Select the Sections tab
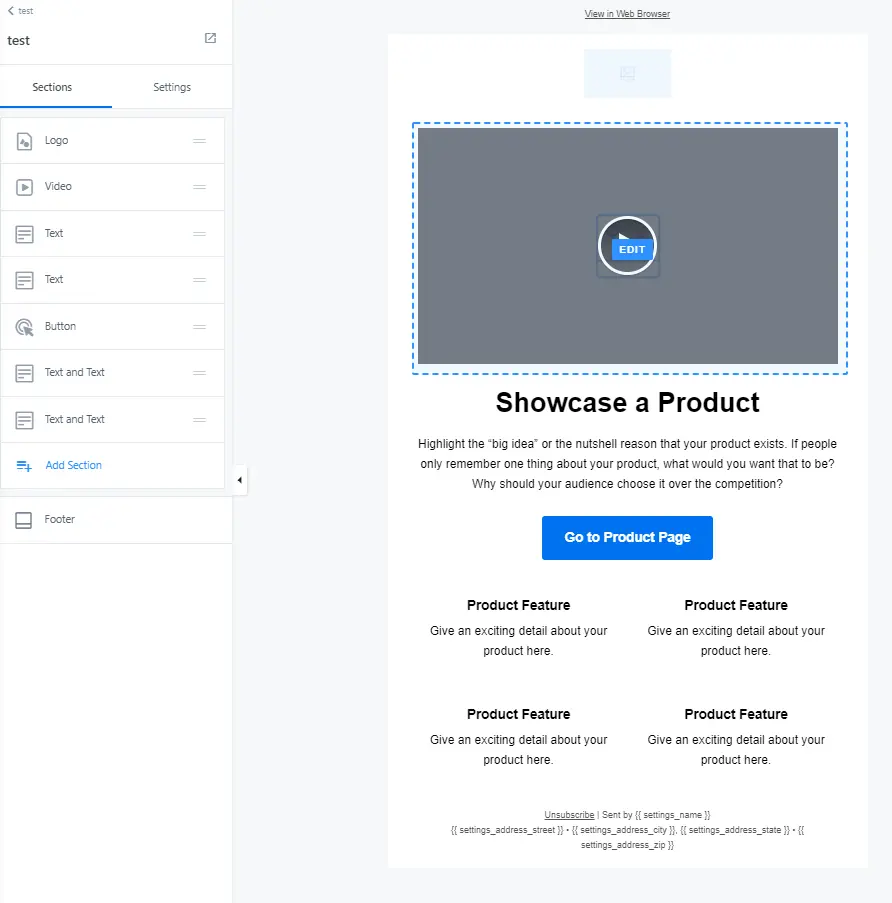Viewport: 892px width, 903px height. pos(52,87)
